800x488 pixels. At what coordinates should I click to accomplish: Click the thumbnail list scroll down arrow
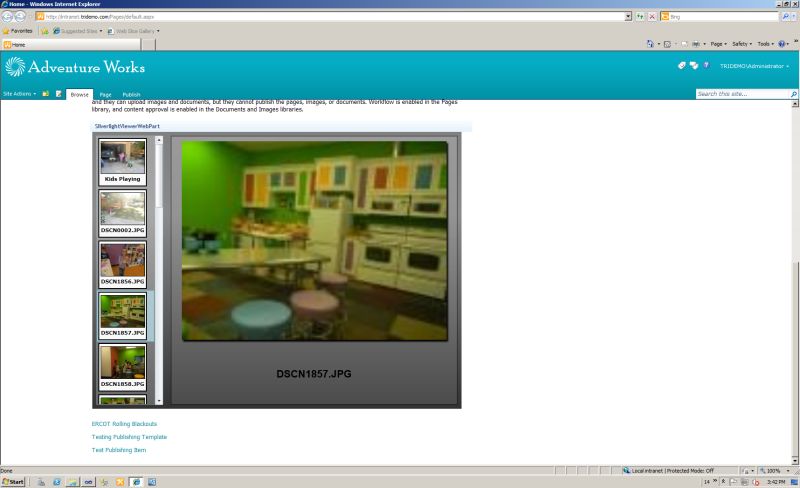pos(159,401)
